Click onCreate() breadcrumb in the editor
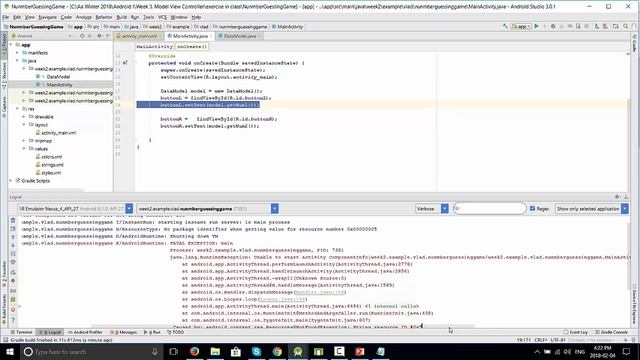Image resolution: width=640 pixels, height=360 pixels. click(x=192, y=47)
